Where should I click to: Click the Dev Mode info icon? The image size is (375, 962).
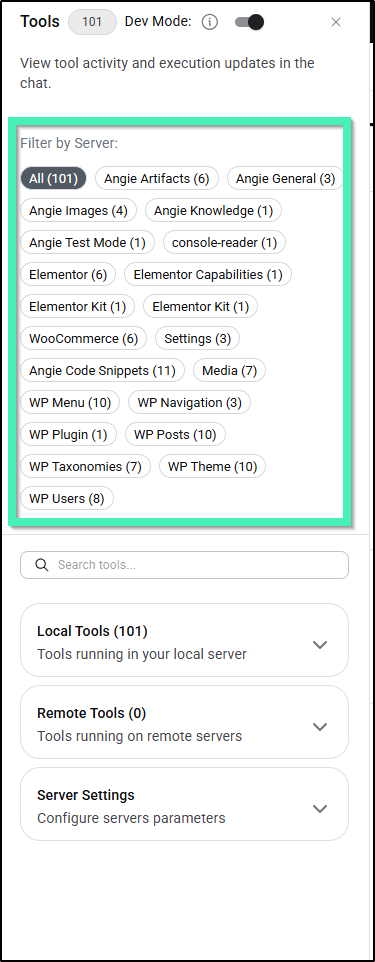pyautogui.click(x=210, y=22)
